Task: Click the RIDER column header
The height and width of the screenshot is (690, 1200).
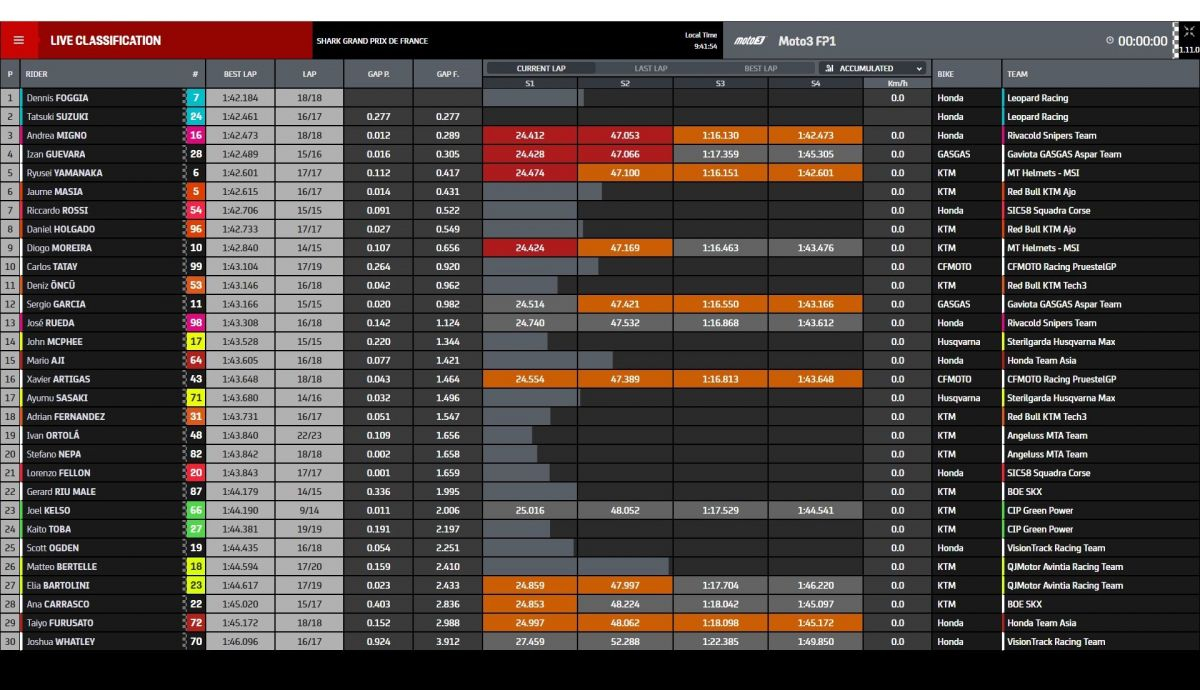Action: 36,74
